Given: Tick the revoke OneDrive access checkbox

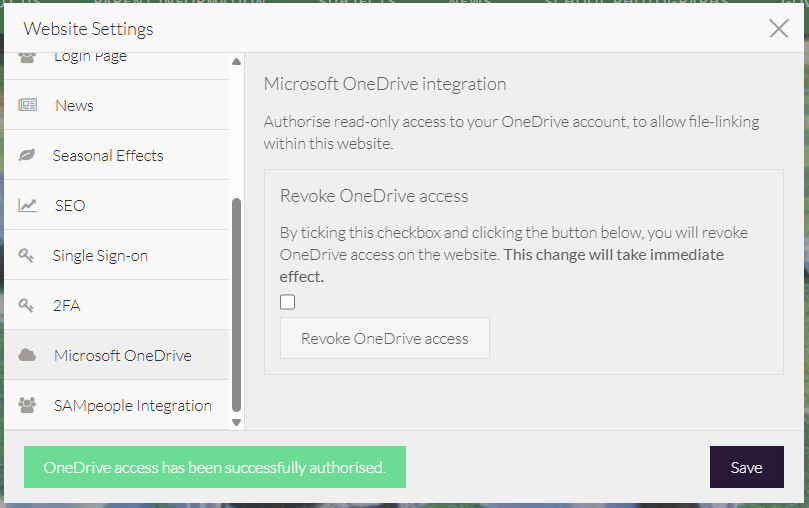Looking at the screenshot, I should [288, 302].
